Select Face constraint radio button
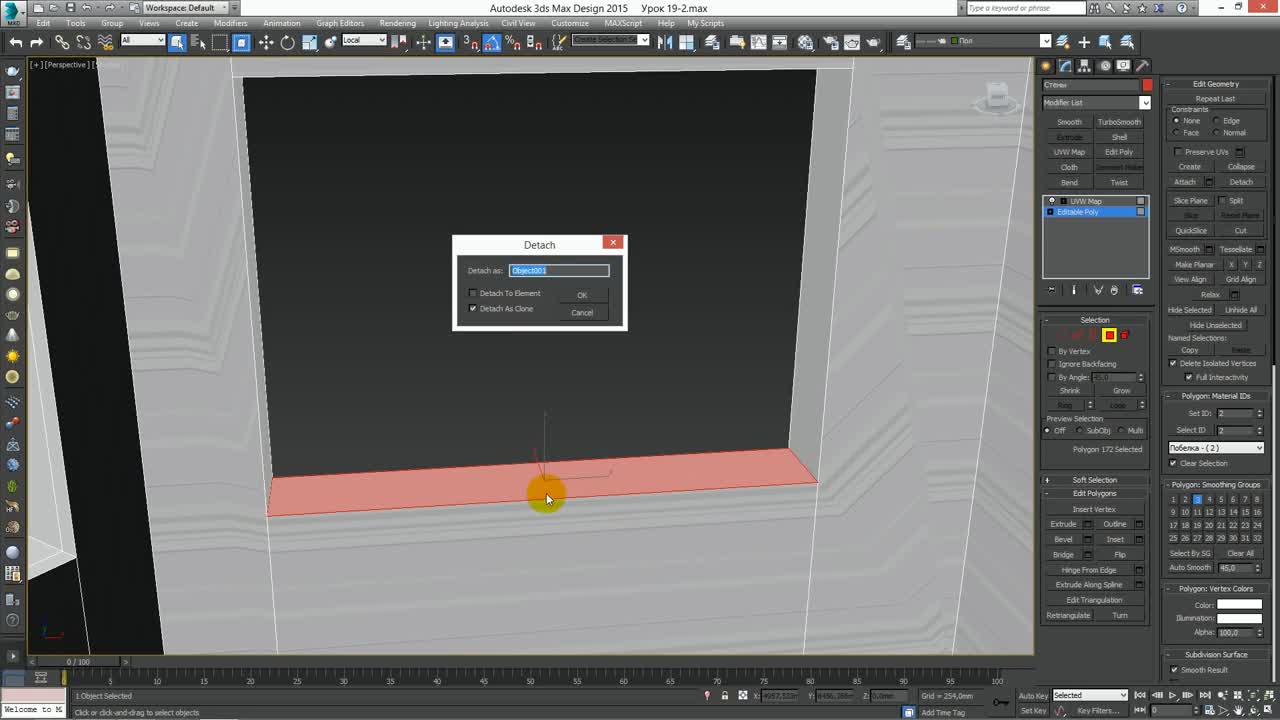Screen dimensions: 1280x720 [1176, 132]
